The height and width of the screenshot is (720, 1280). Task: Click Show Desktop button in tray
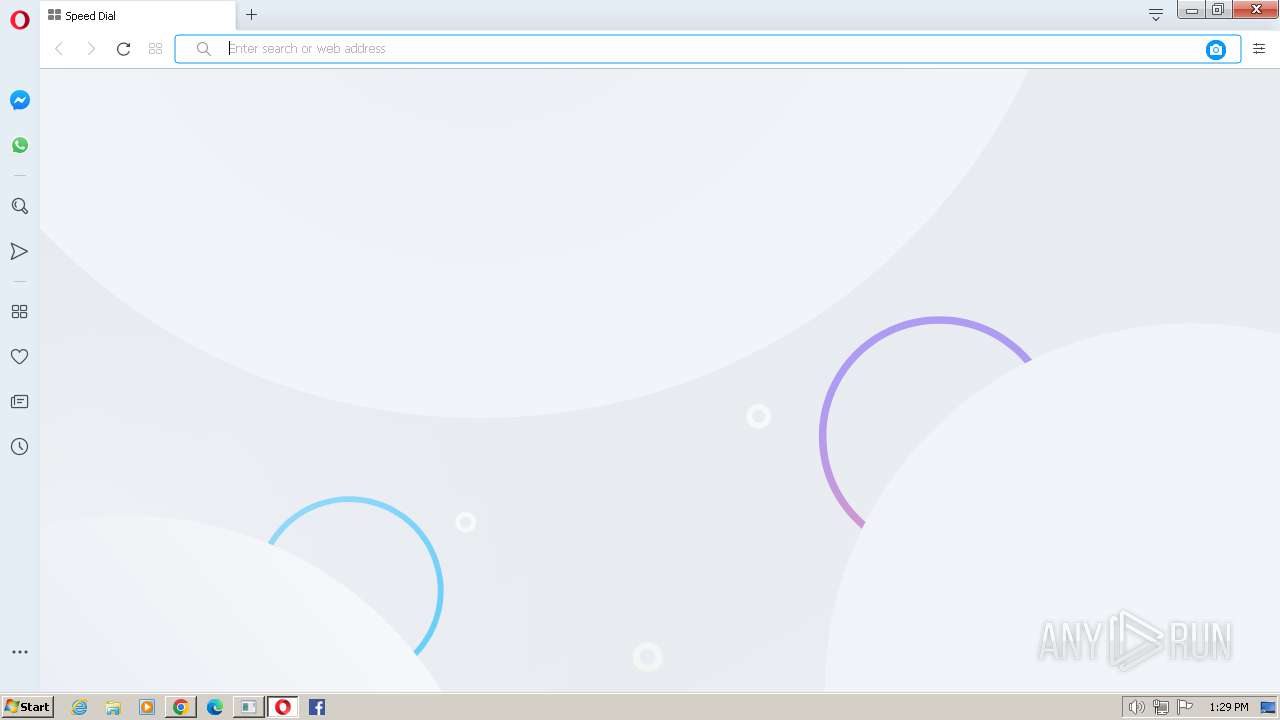1269,707
